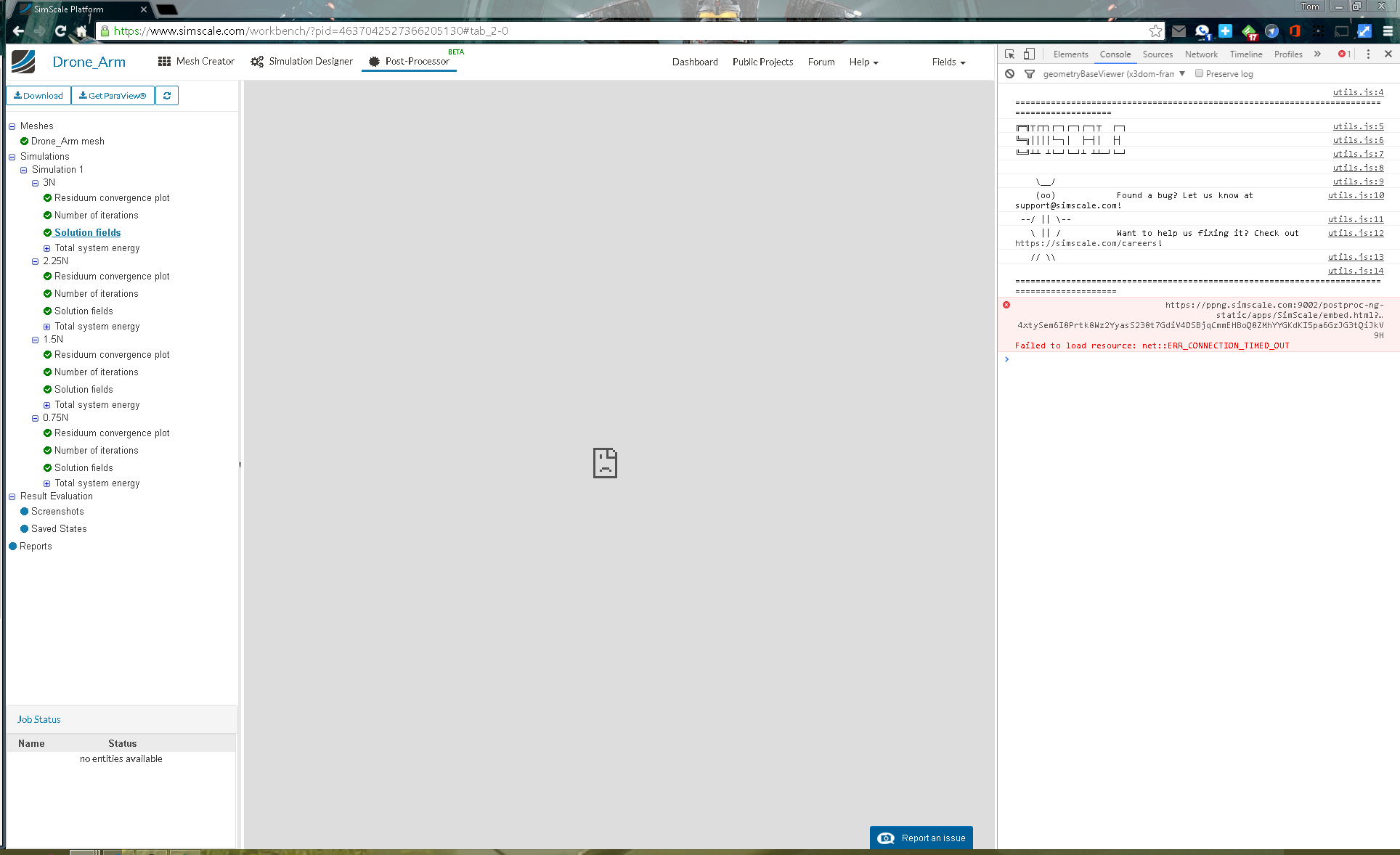Collapse the Simulations tree node

[12, 157]
